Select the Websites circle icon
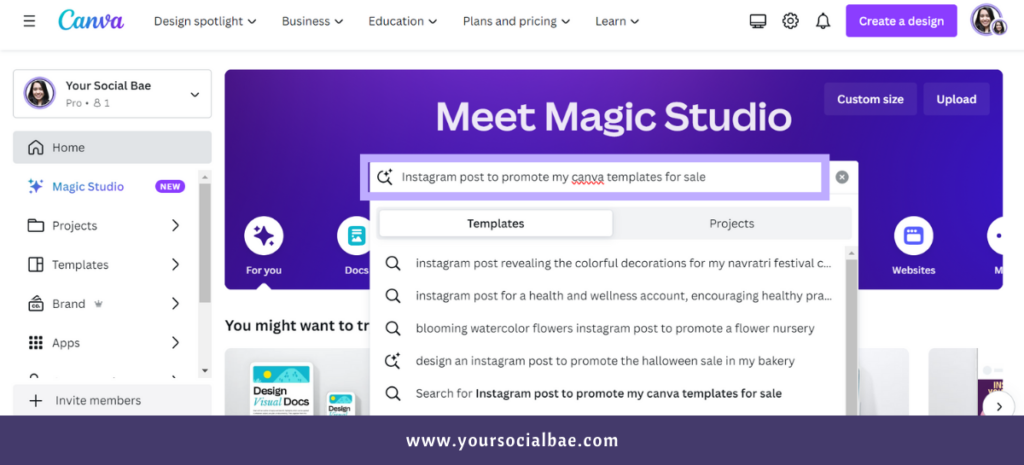Viewport: 1024px width, 465px height. tap(914, 236)
